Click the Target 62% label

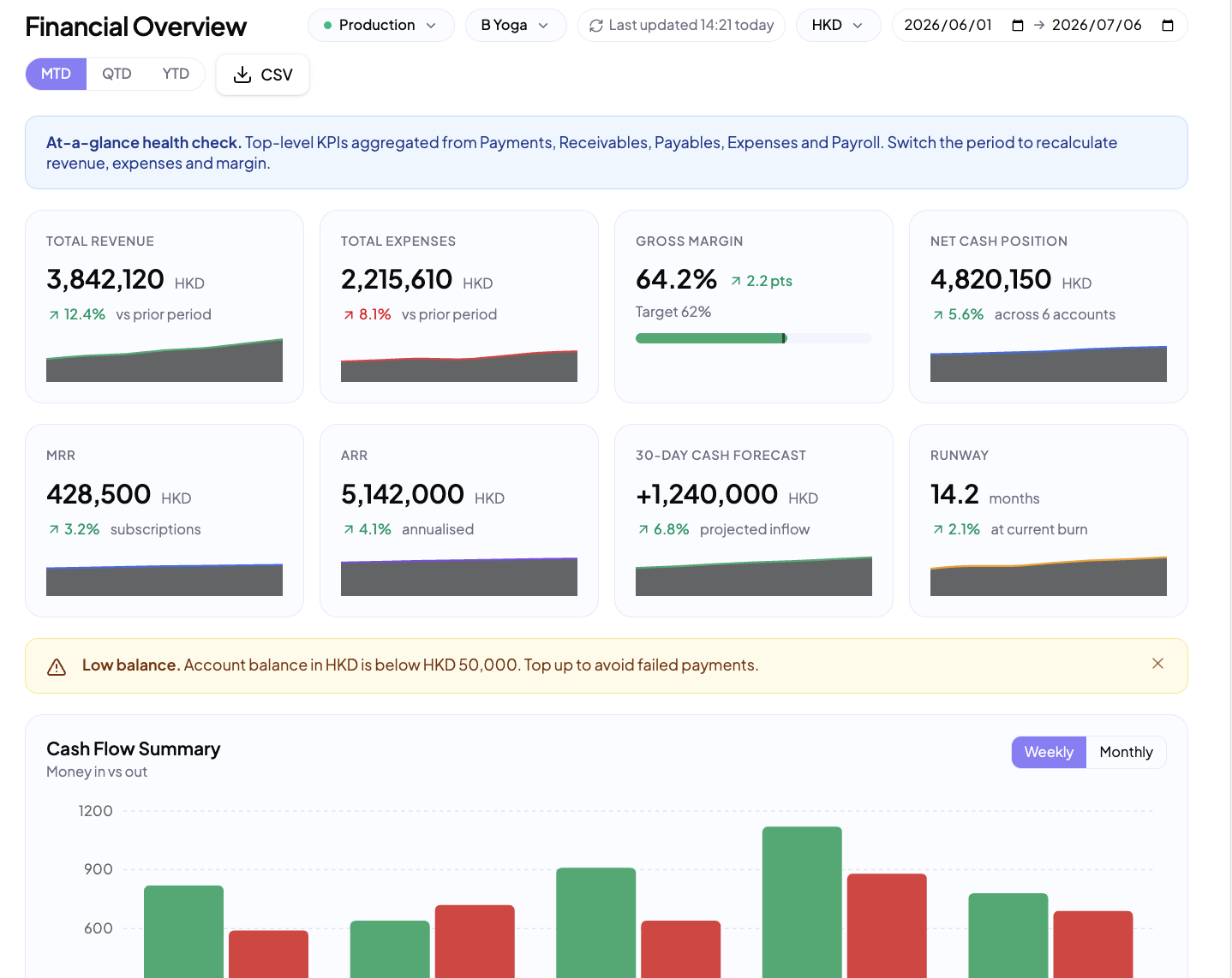point(673,312)
